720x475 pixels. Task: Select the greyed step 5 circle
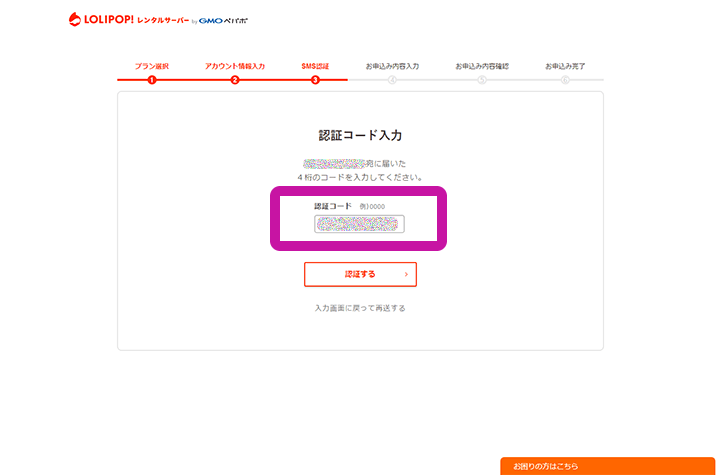pos(482,80)
